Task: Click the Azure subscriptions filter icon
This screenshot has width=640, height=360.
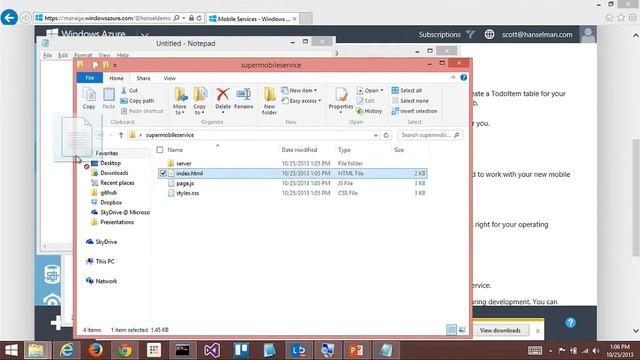Action: coord(471,35)
